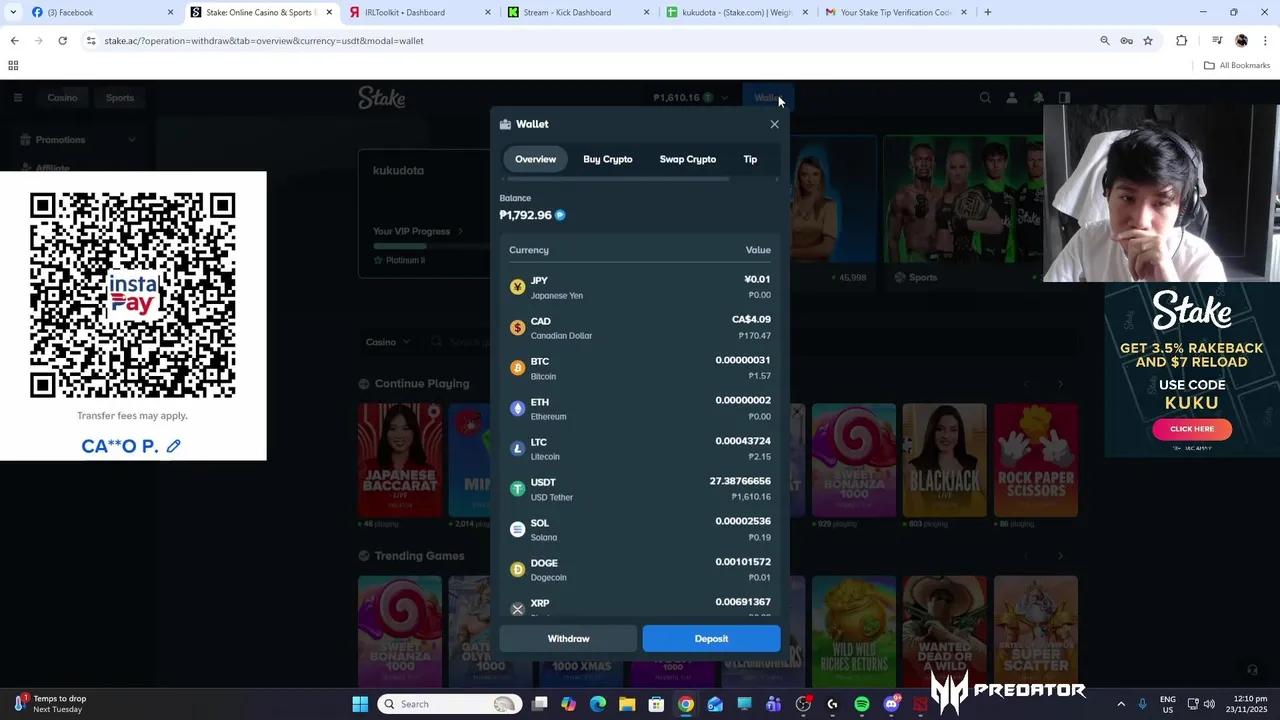This screenshot has width=1280, height=720.
Task: Open the browser extensions puzzle icon
Action: click(x=1182, y=41)
